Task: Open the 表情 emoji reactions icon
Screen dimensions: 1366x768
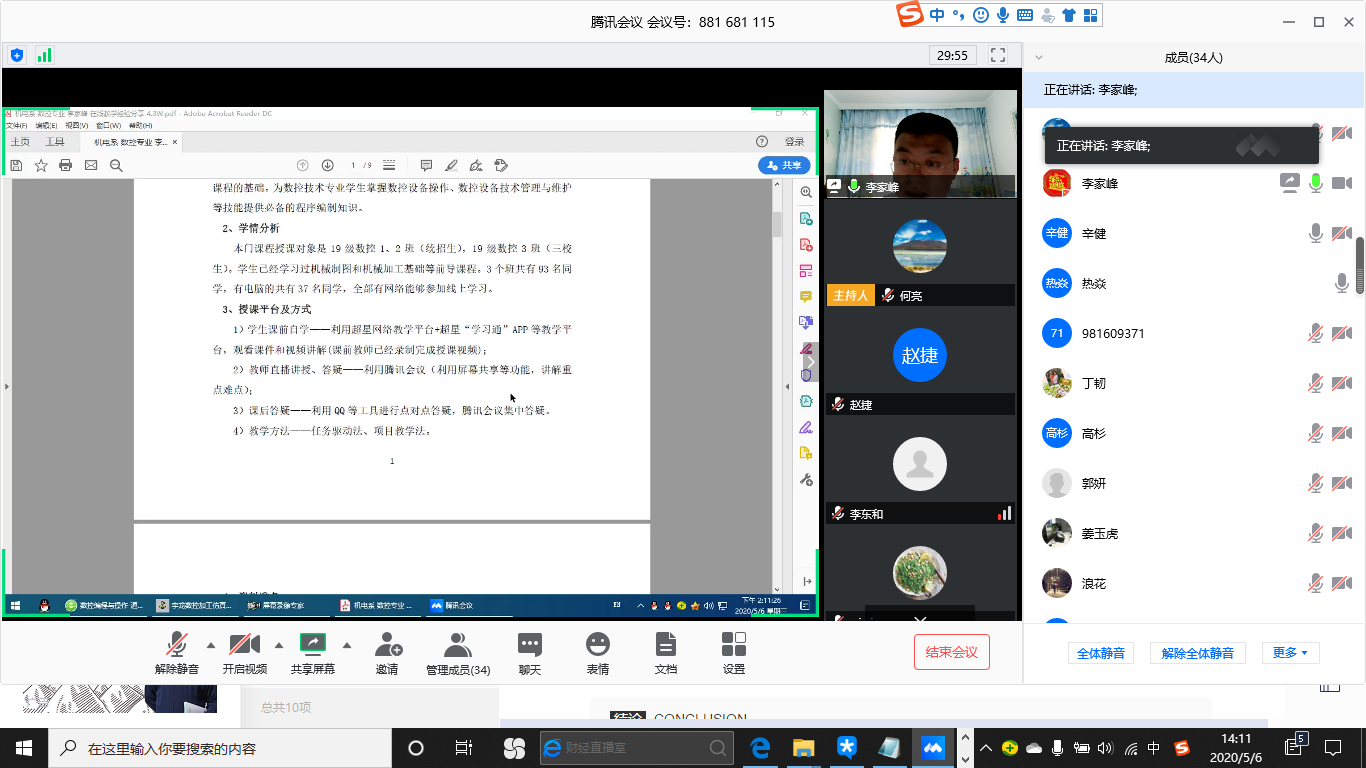Action: pos(598,645)
